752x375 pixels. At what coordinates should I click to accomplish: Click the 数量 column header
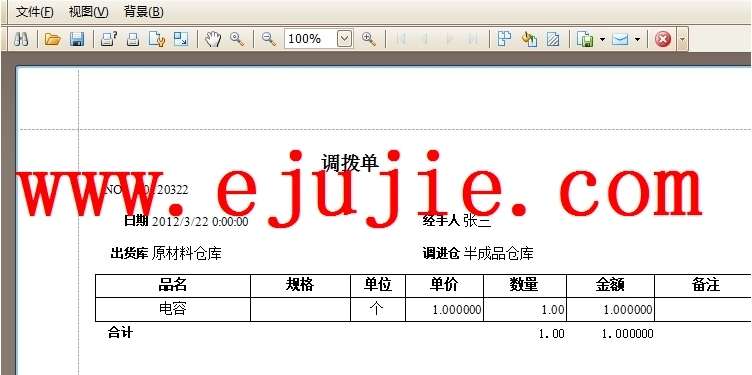tap(524, 285)
